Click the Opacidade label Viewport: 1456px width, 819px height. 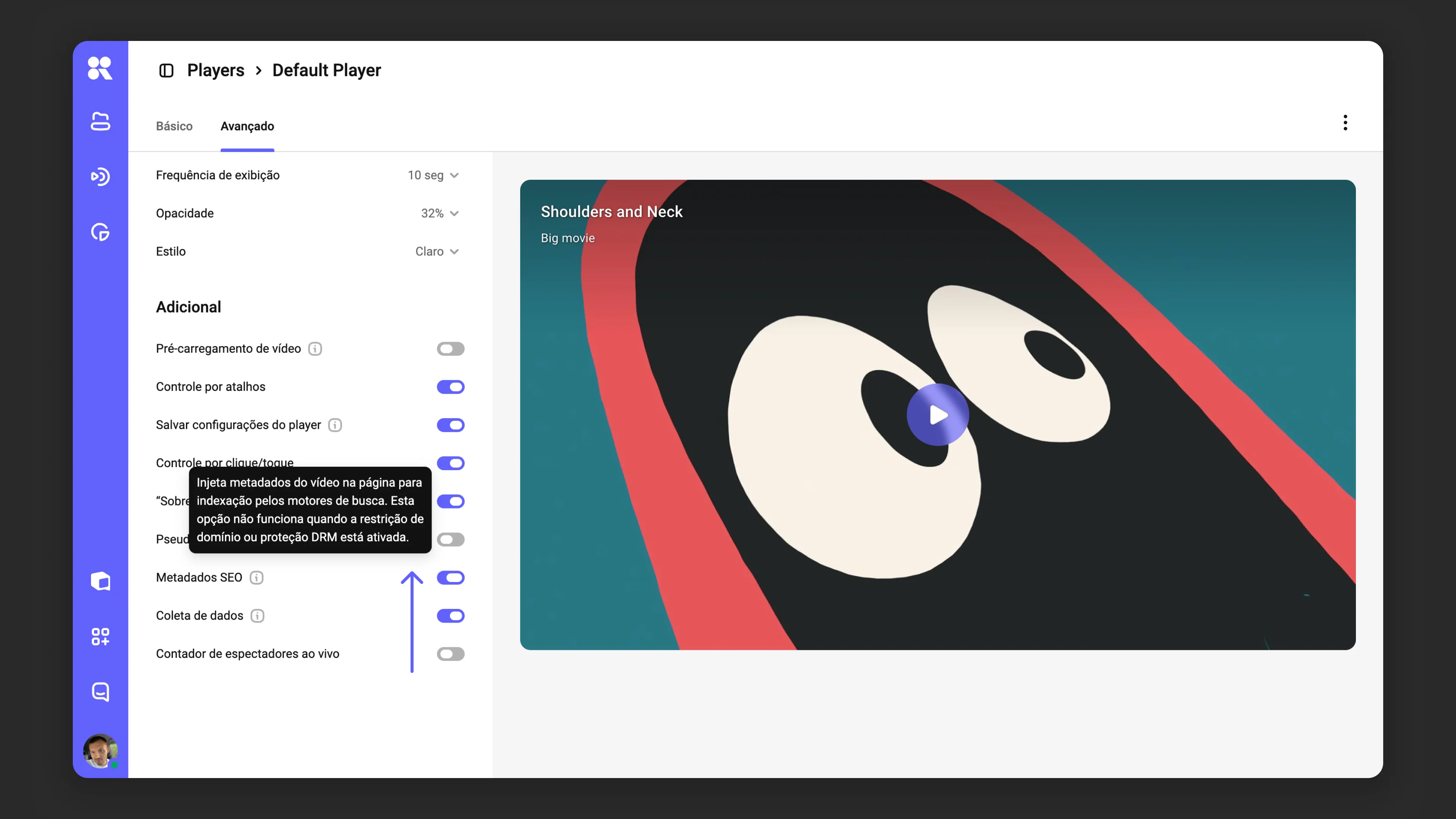185,213
